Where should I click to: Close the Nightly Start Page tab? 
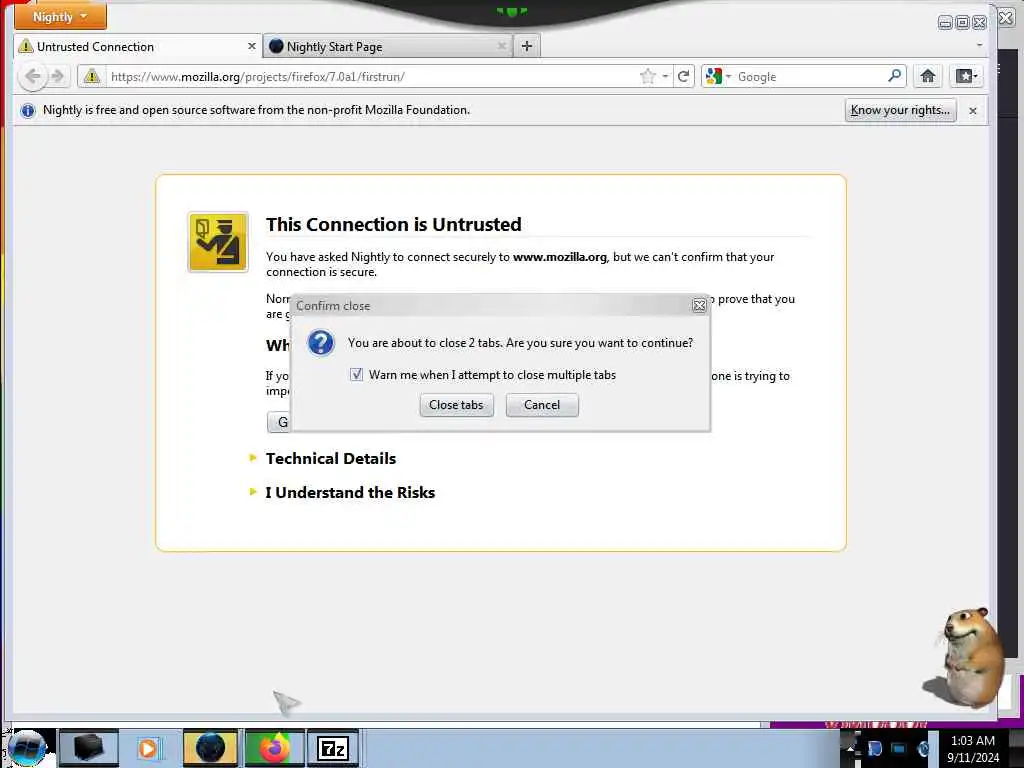coord(502,46)
